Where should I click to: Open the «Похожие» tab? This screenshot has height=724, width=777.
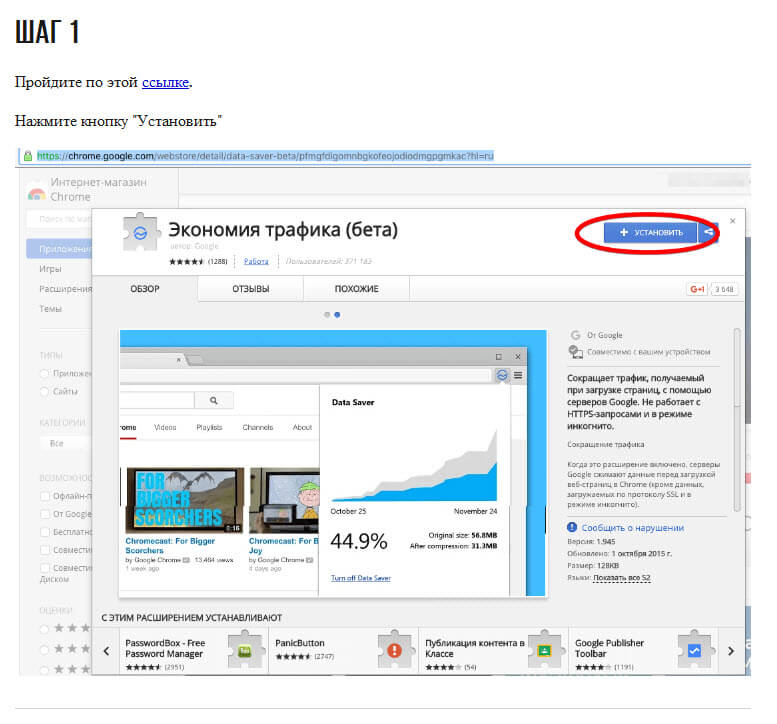[x=357, y=289]
